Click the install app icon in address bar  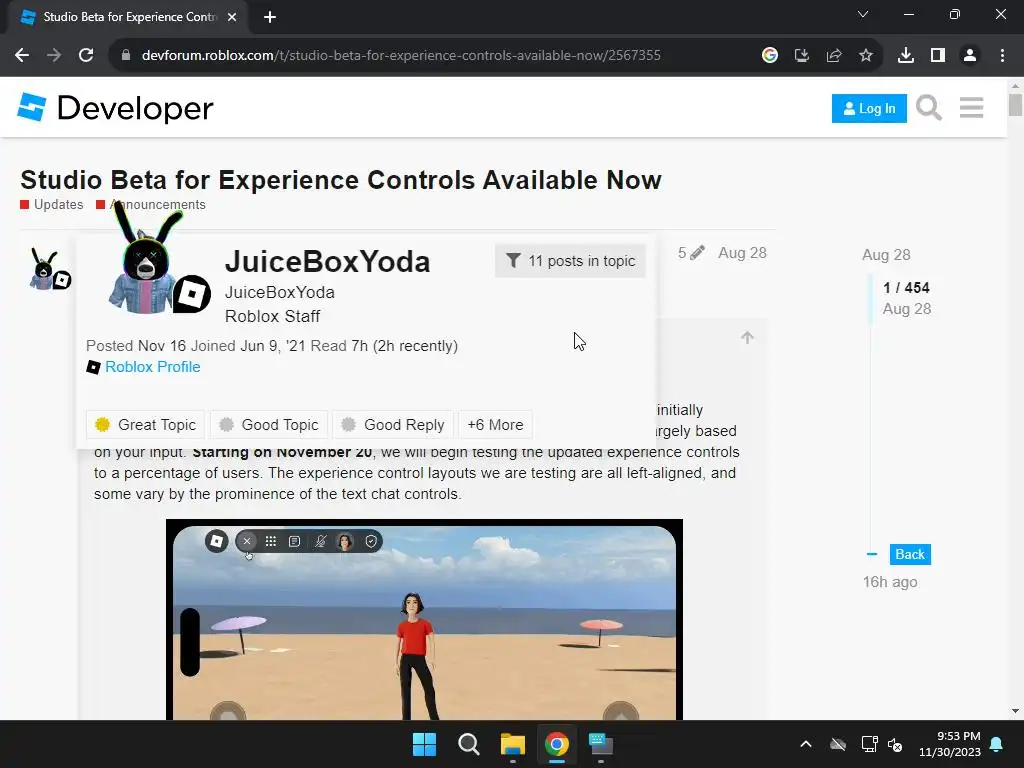[802, 56]
